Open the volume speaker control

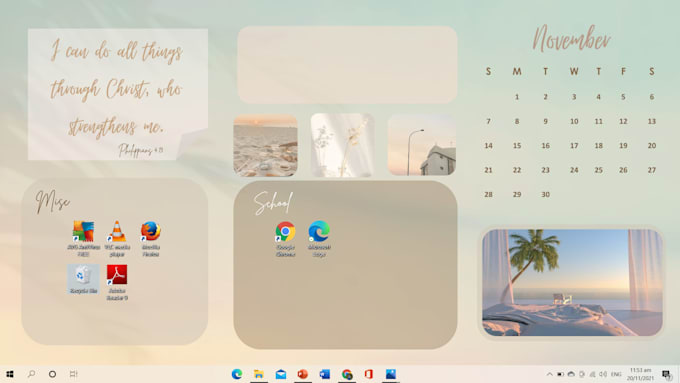coord(603,374)
